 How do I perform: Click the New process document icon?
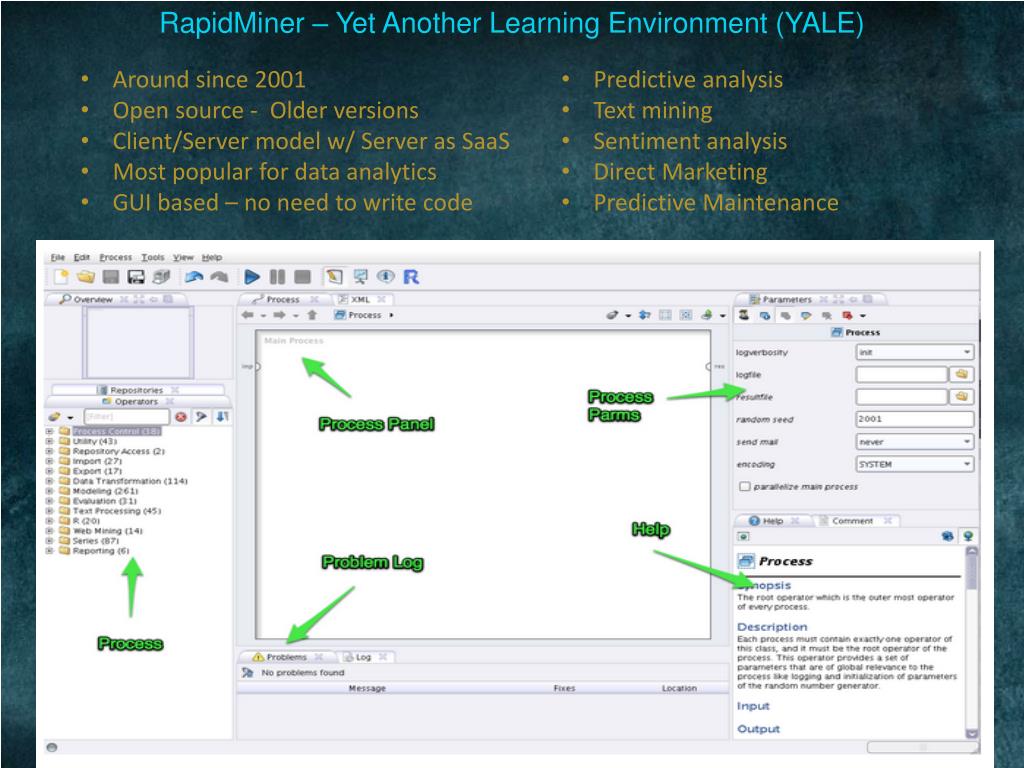click(x=61, y=277)
